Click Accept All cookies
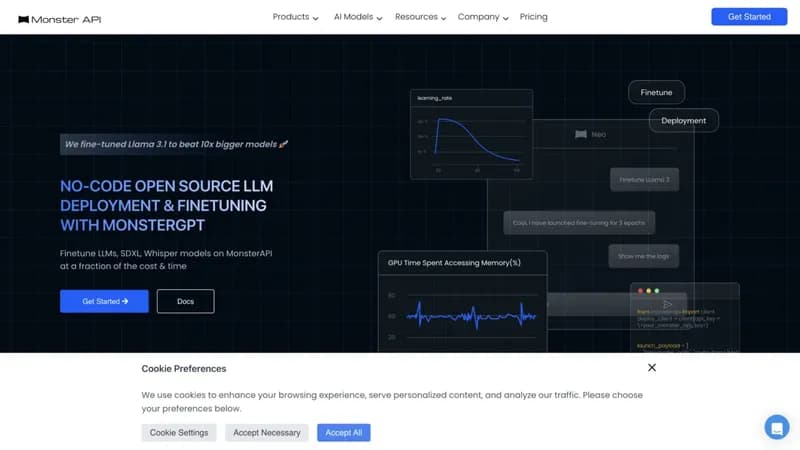The image size is (800, 450). click(343, 433)
